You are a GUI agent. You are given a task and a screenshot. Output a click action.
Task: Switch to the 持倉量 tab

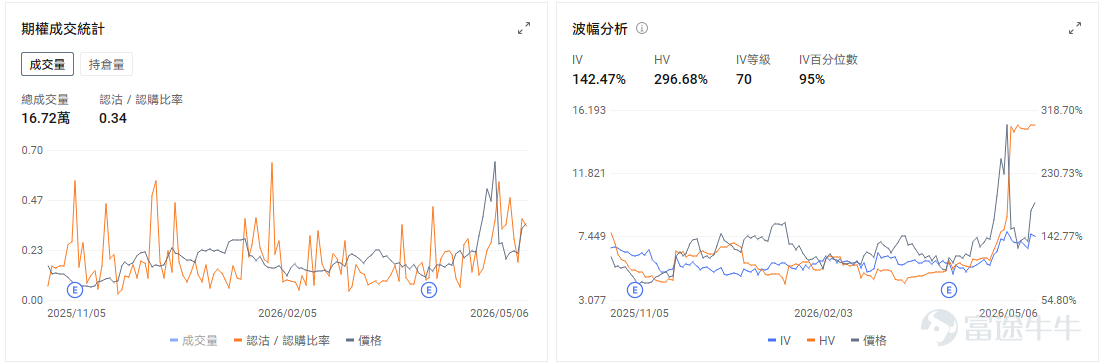106,65
